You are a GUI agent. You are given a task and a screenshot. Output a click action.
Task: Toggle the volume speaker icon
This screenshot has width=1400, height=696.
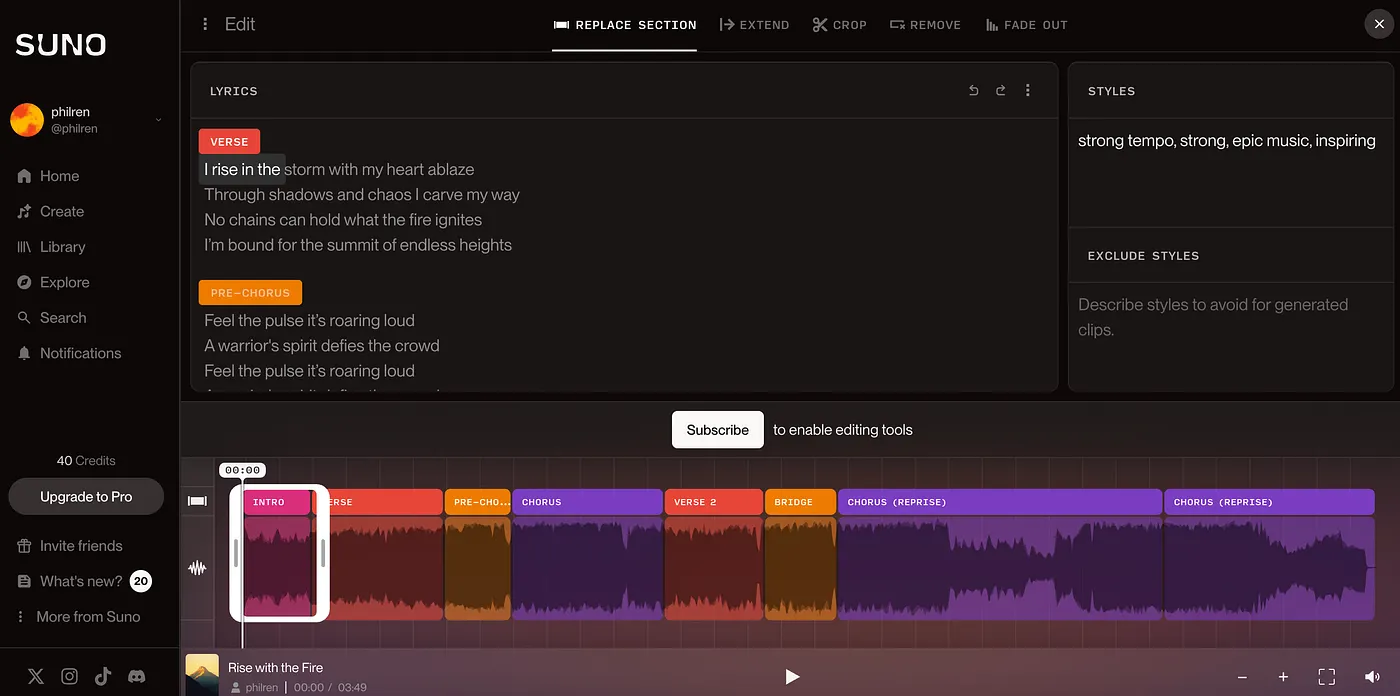point(1372,677)
